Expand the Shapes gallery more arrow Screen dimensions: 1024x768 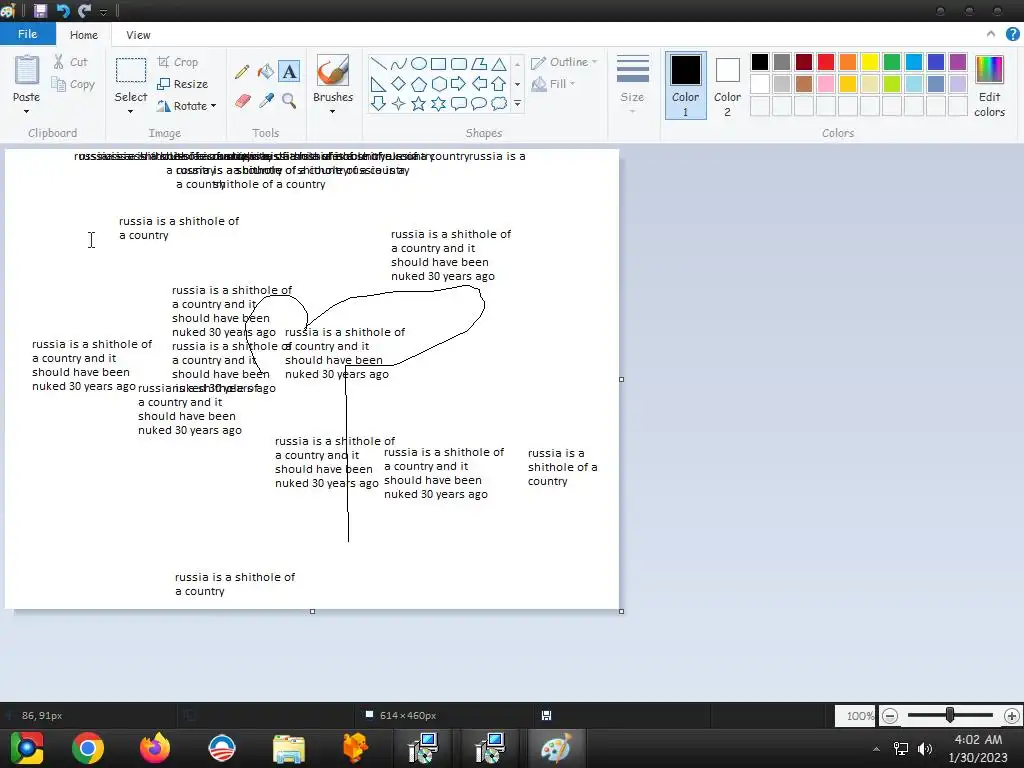click(517, 103)
